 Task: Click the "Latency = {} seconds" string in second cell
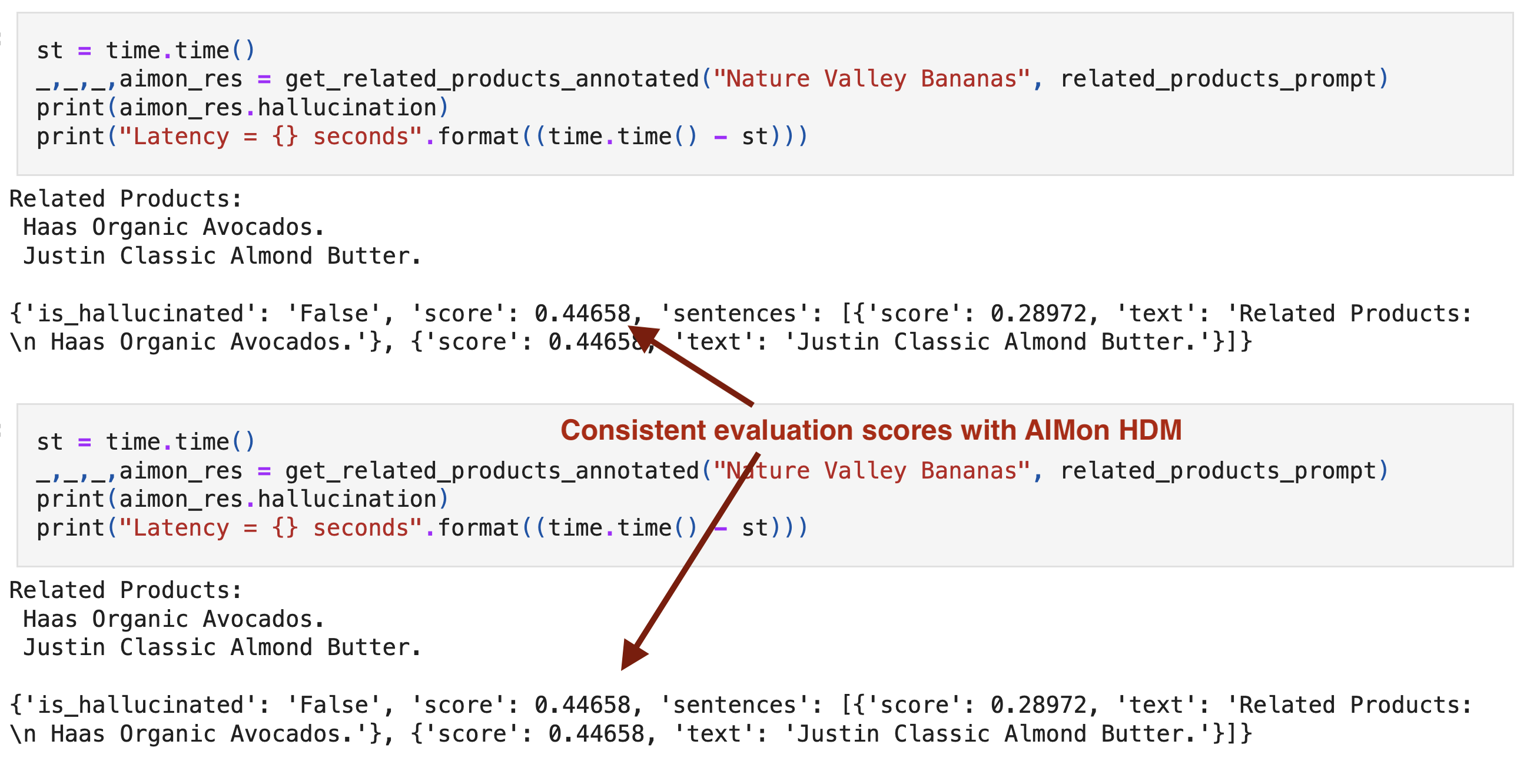270,528
